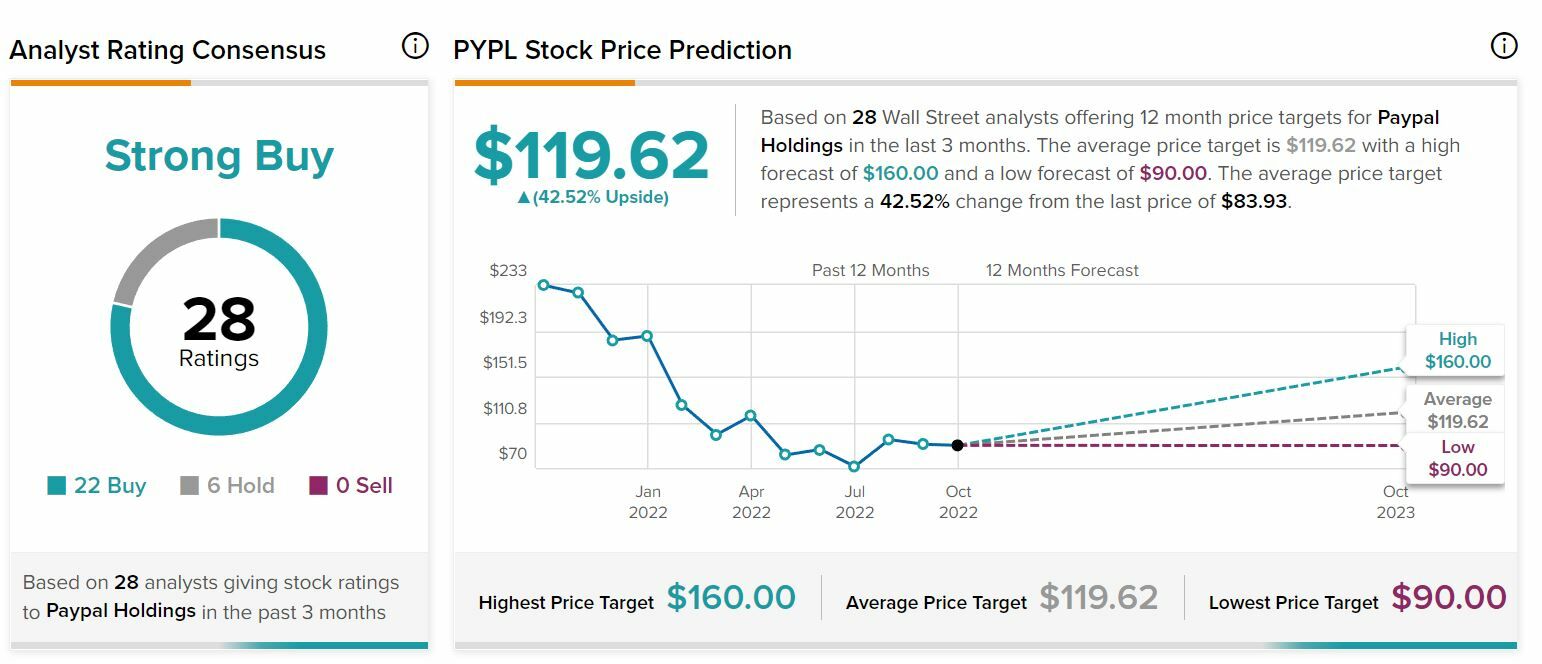Click the purple Sell legend swatch
Screen dimensions: 1542x664
click(x=318, y=486)
